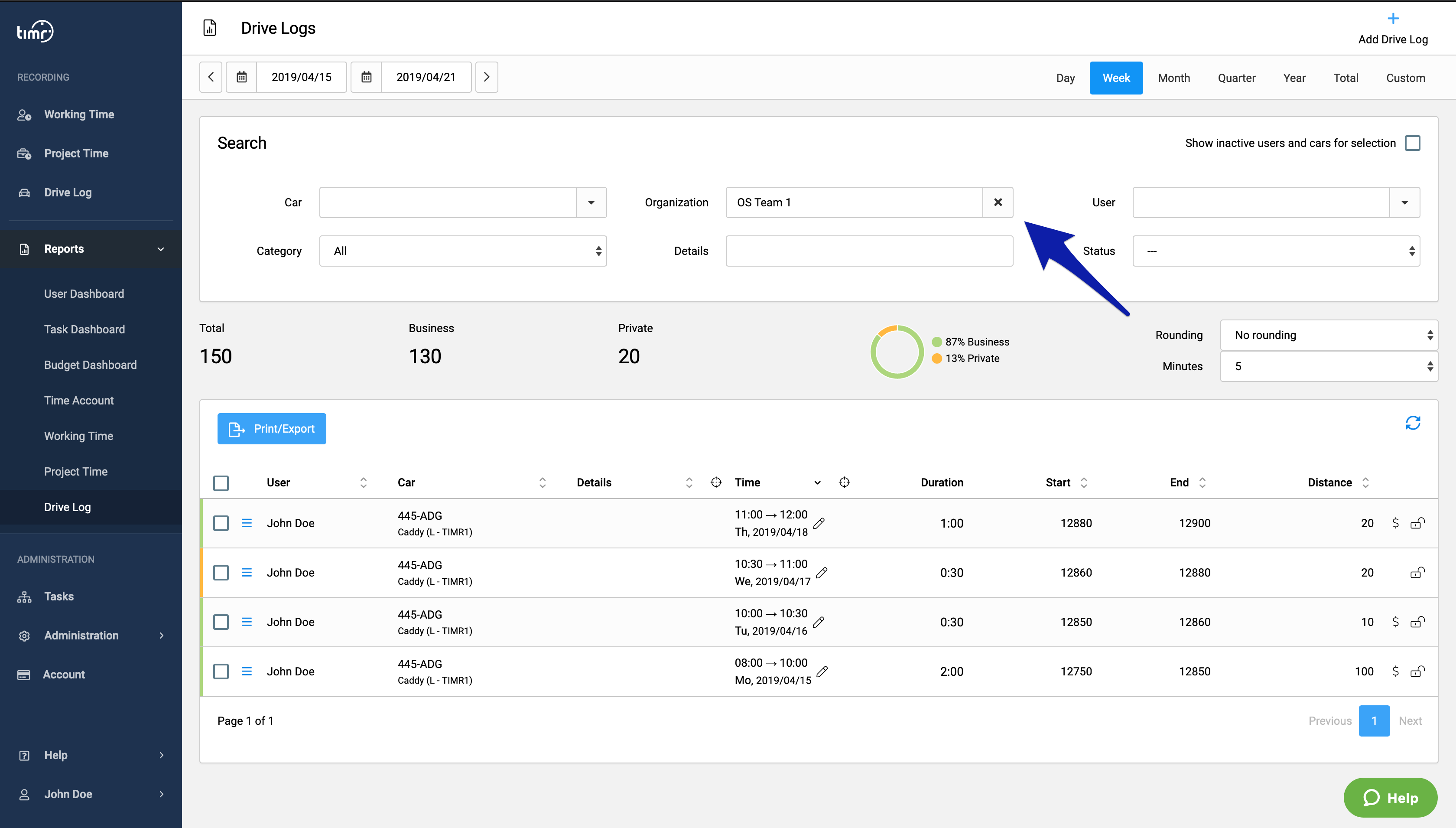Image resolution: width=1456 pixels, height=828 pixels.
Task: Open row menu for 2019/04/17 entry
Action: pyautogui.click(x=246, y=573)
